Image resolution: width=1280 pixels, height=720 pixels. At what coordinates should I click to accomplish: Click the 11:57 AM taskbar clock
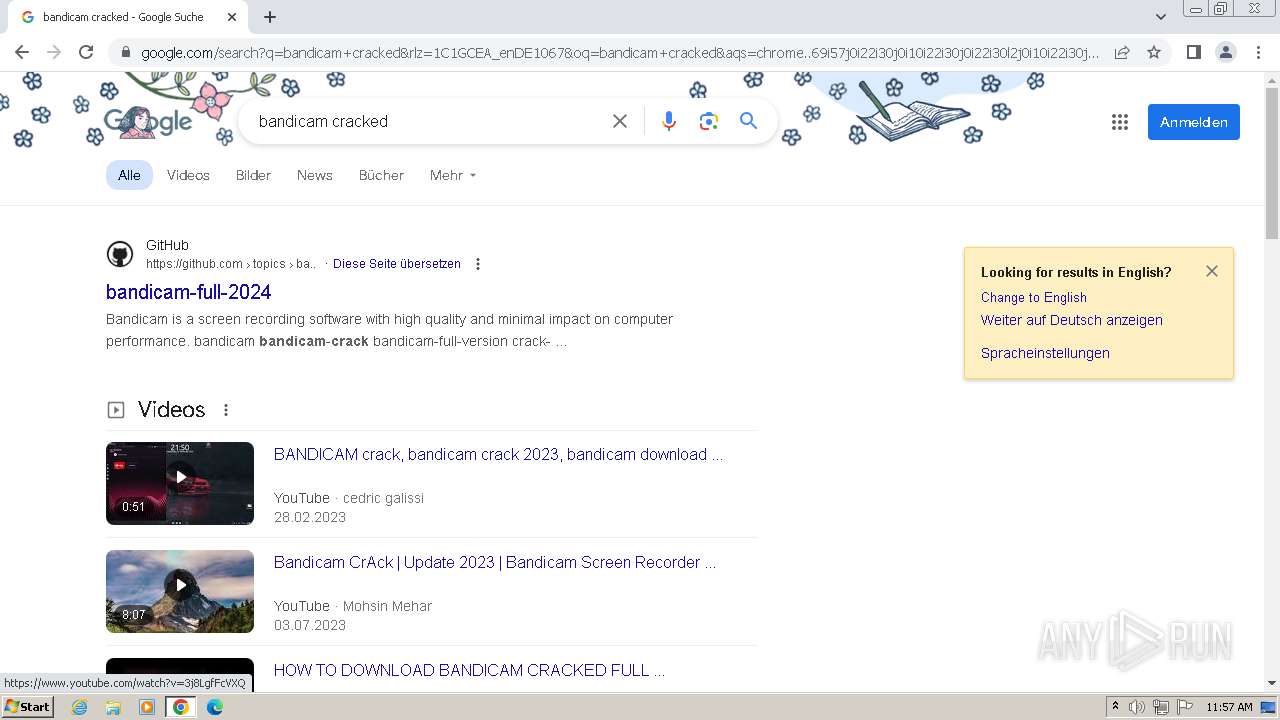tap(1229, 707)
